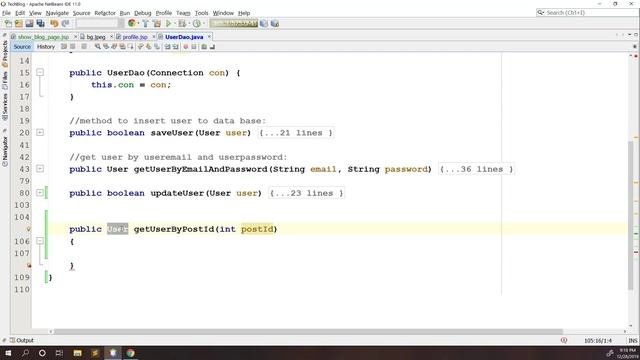Click the Find Selection magnifier icon in editor toolbar
640x360 pixels.
[97, 47]
